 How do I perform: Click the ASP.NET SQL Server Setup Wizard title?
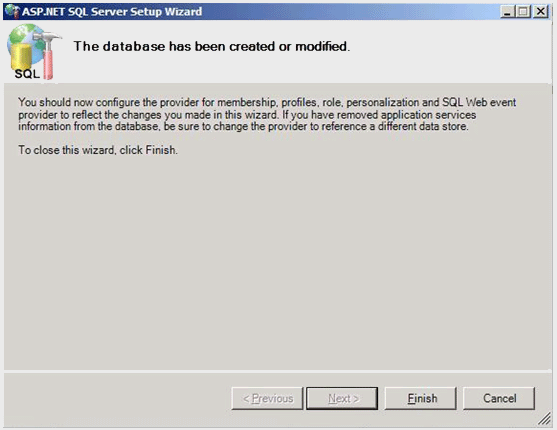112,11
